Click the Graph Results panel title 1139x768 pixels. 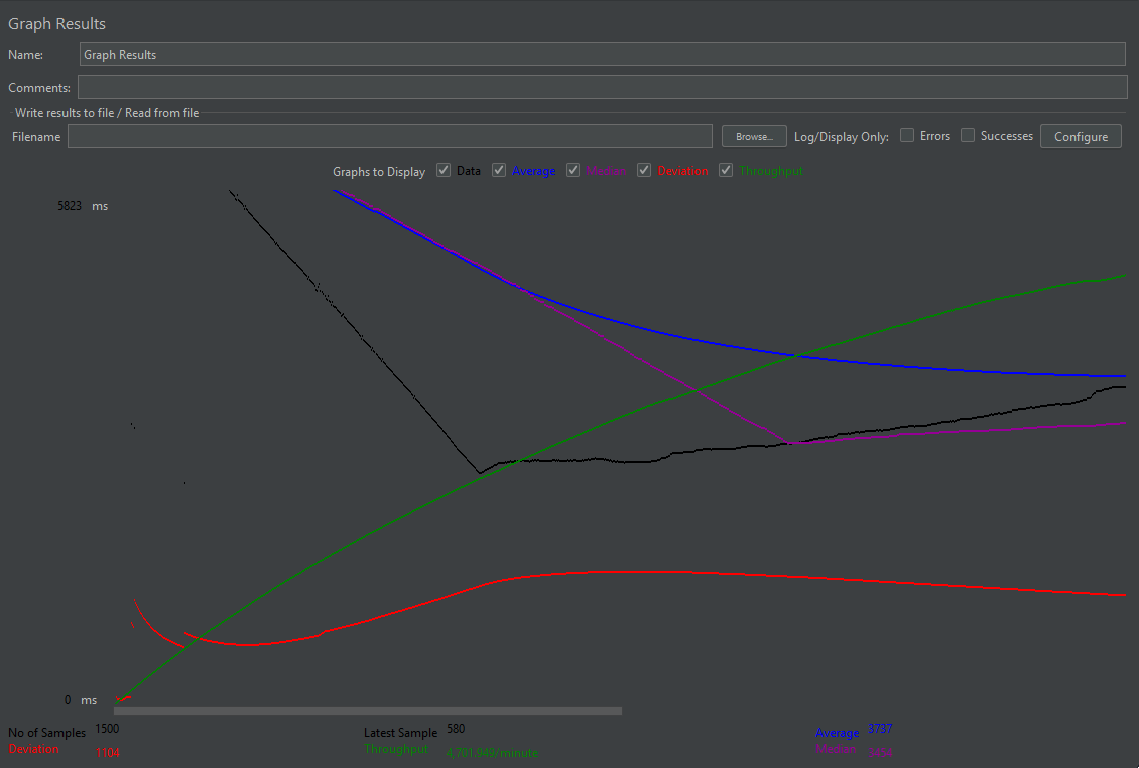57,23
